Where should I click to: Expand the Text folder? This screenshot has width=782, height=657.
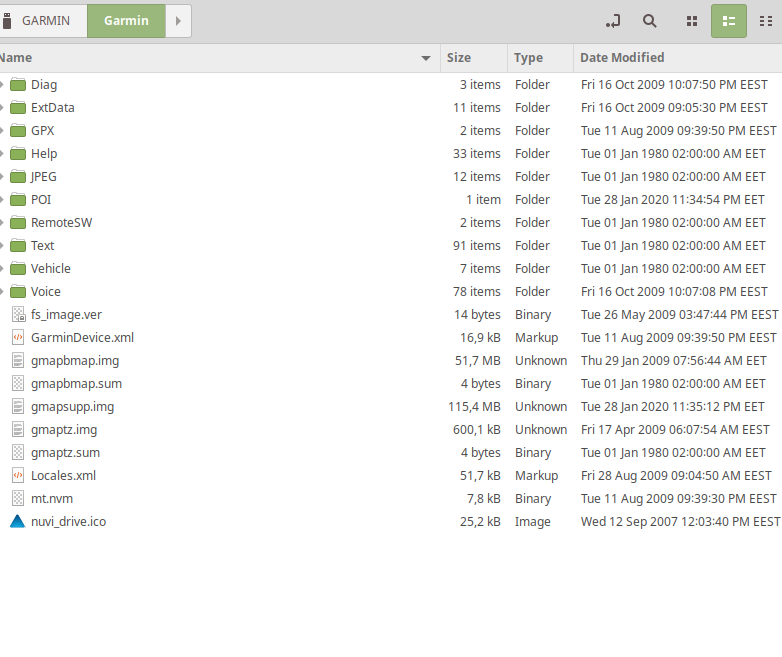(x=2, y=245)
